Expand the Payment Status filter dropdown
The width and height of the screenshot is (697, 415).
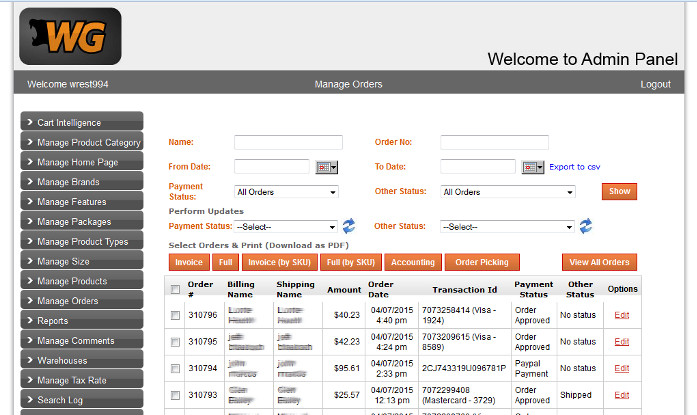pos(286,192)
